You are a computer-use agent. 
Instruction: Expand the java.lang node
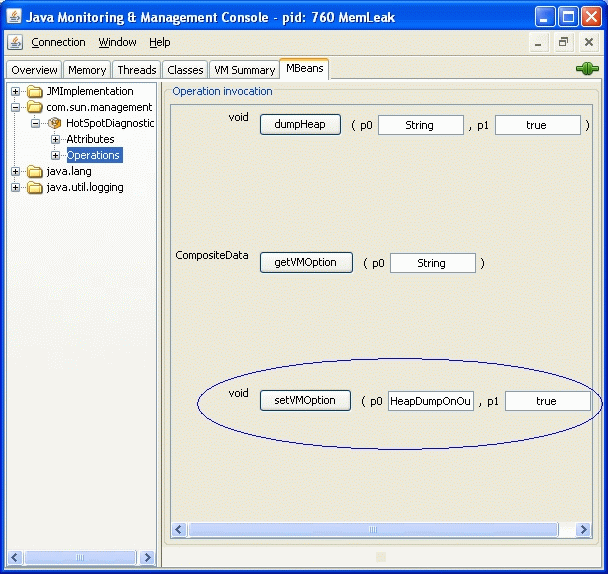point(15,171)
